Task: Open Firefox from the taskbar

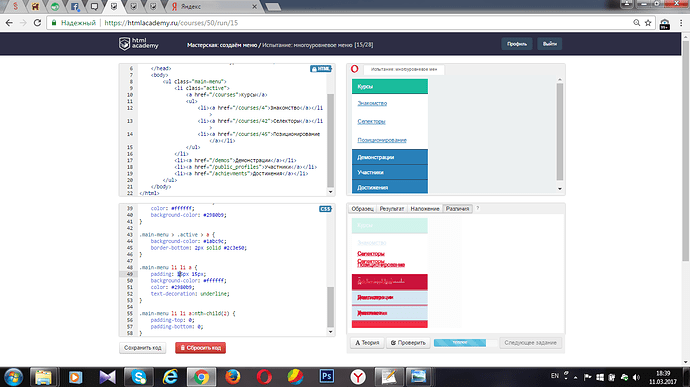Action: coord(233,377)
